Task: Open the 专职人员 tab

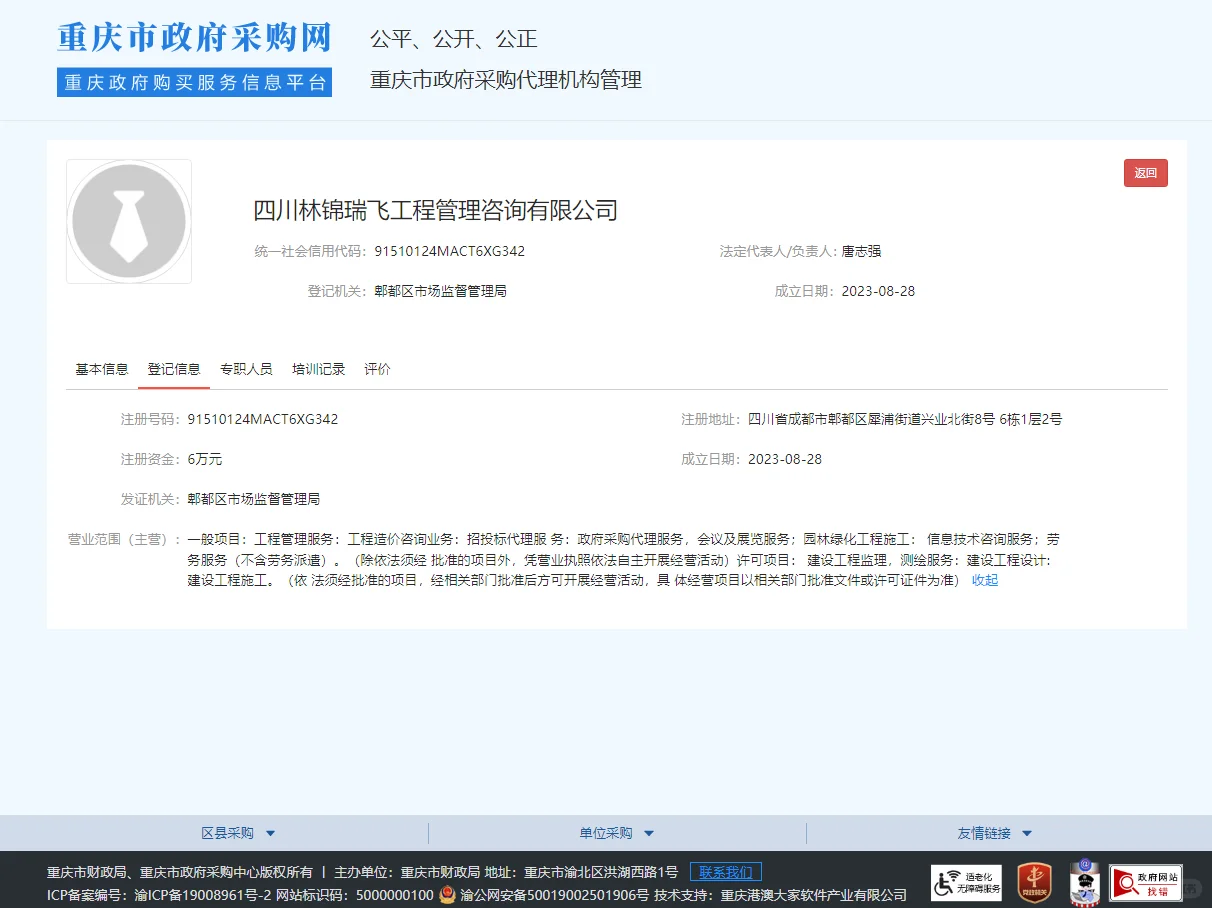Action: [x=247, y=368]
